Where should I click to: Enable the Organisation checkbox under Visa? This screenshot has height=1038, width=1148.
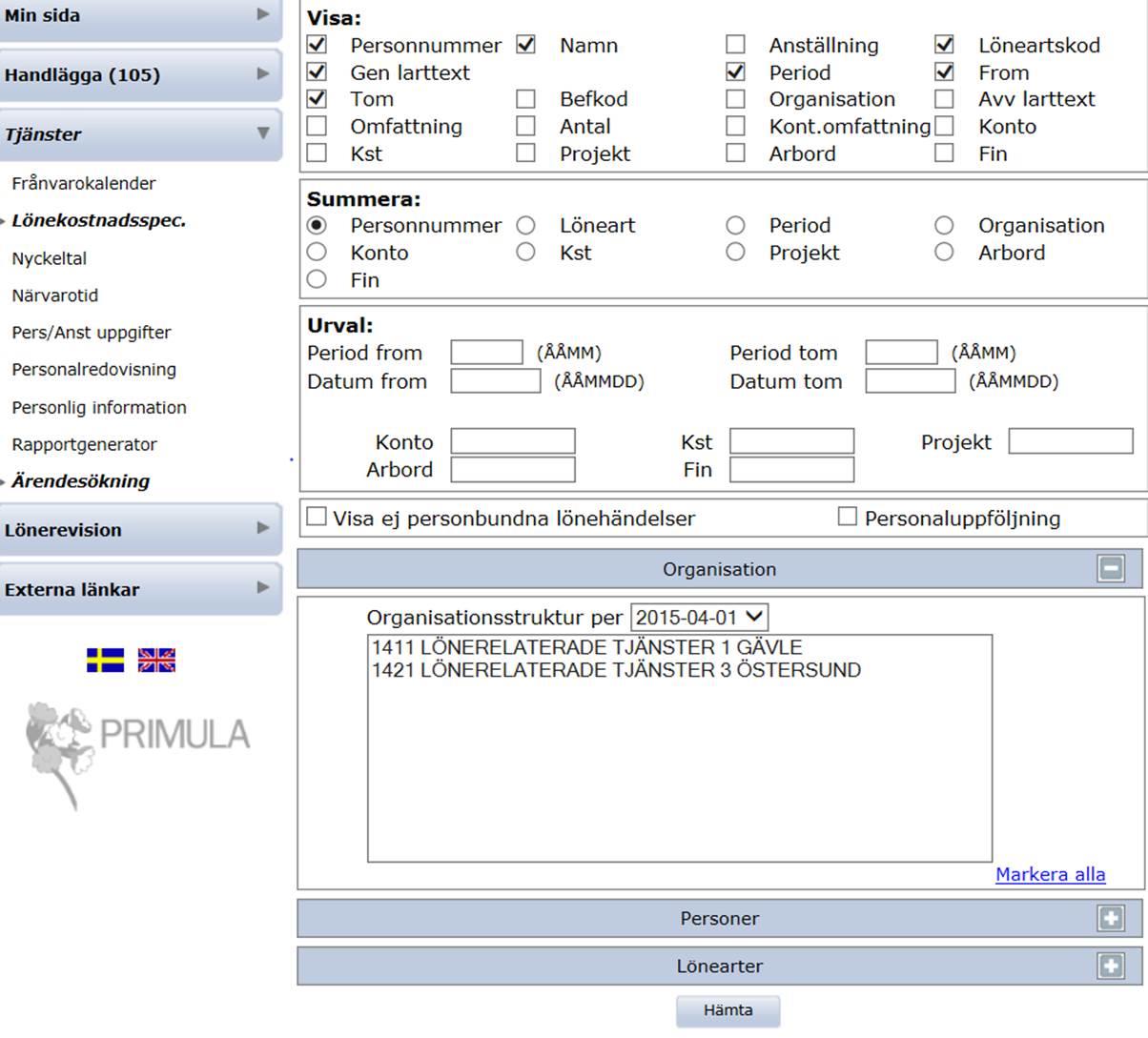click(x=735, y=98)
